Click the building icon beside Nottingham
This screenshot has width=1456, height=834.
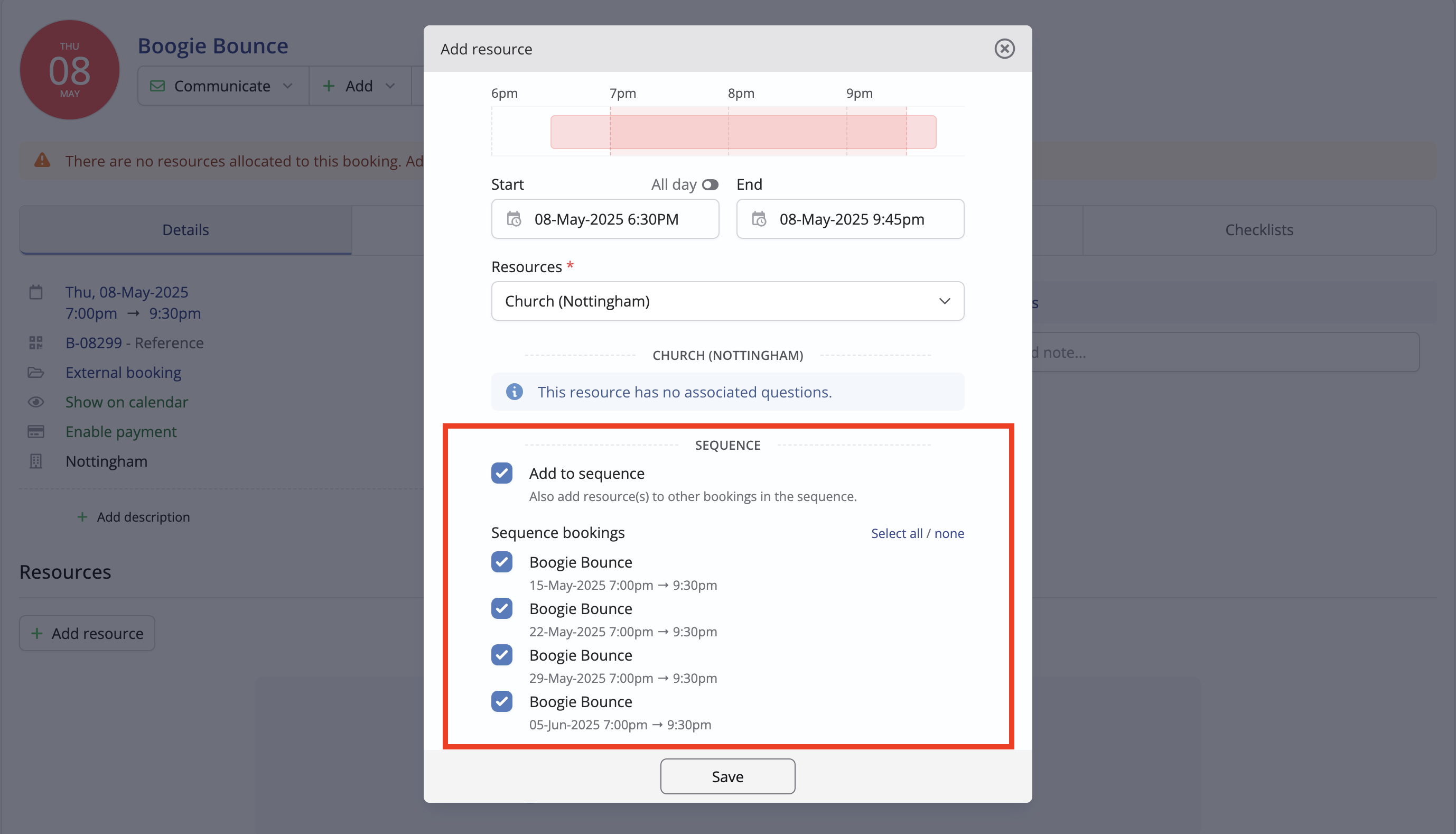click(35, 461)
